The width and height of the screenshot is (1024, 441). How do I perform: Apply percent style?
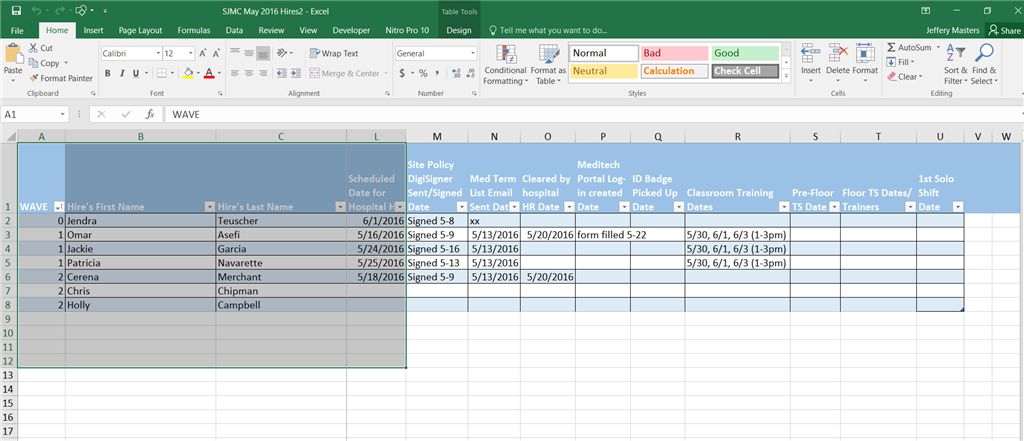(423, 73)
